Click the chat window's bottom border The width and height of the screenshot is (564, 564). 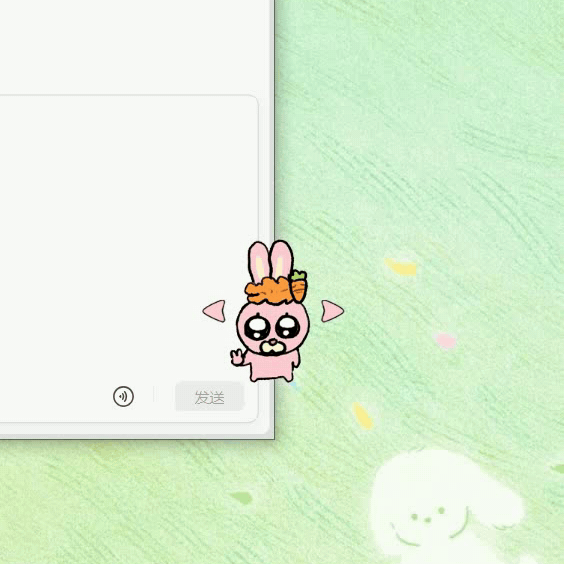point(137,437)
